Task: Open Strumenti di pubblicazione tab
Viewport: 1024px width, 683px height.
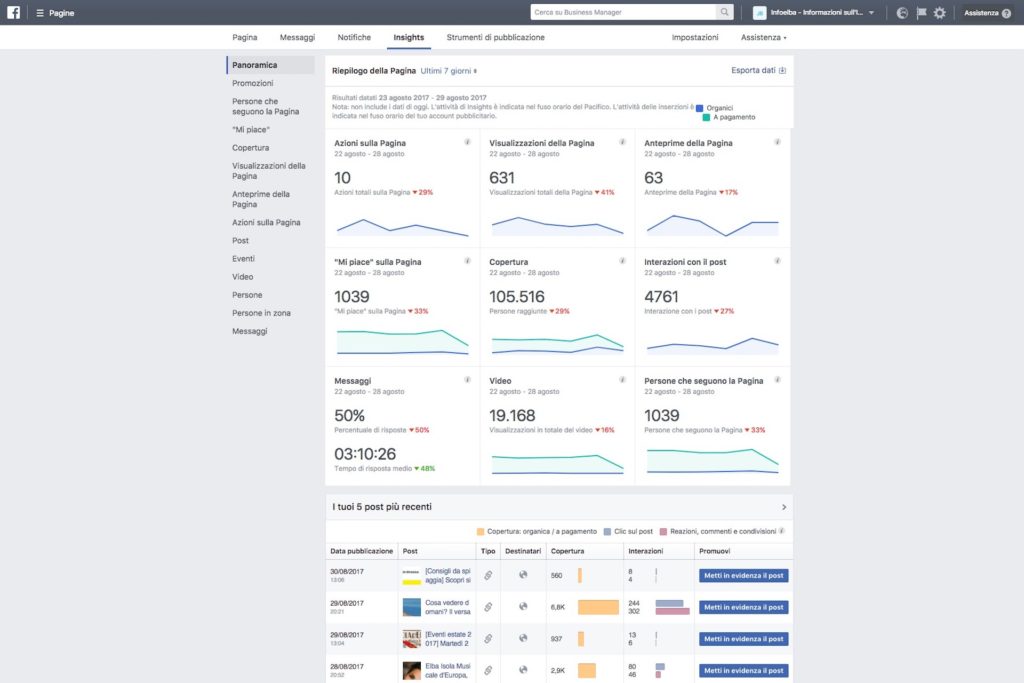Action: [496, 37]
